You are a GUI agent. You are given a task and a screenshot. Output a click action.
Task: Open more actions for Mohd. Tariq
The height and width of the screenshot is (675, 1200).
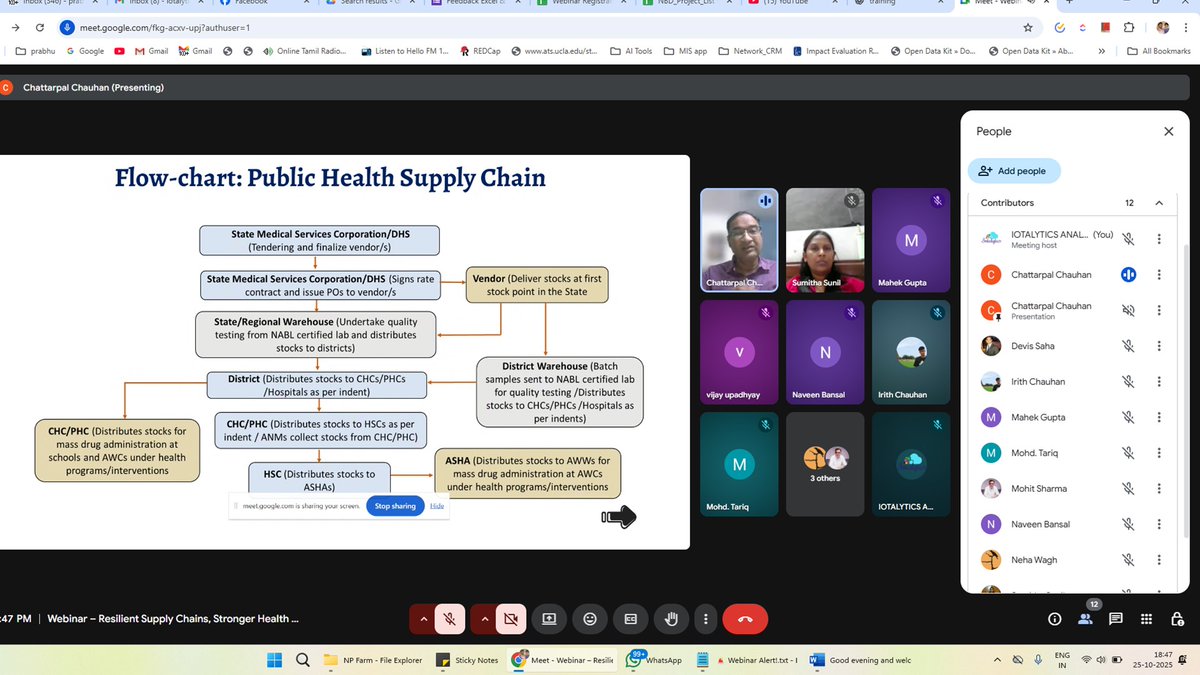pos(1159,453)
